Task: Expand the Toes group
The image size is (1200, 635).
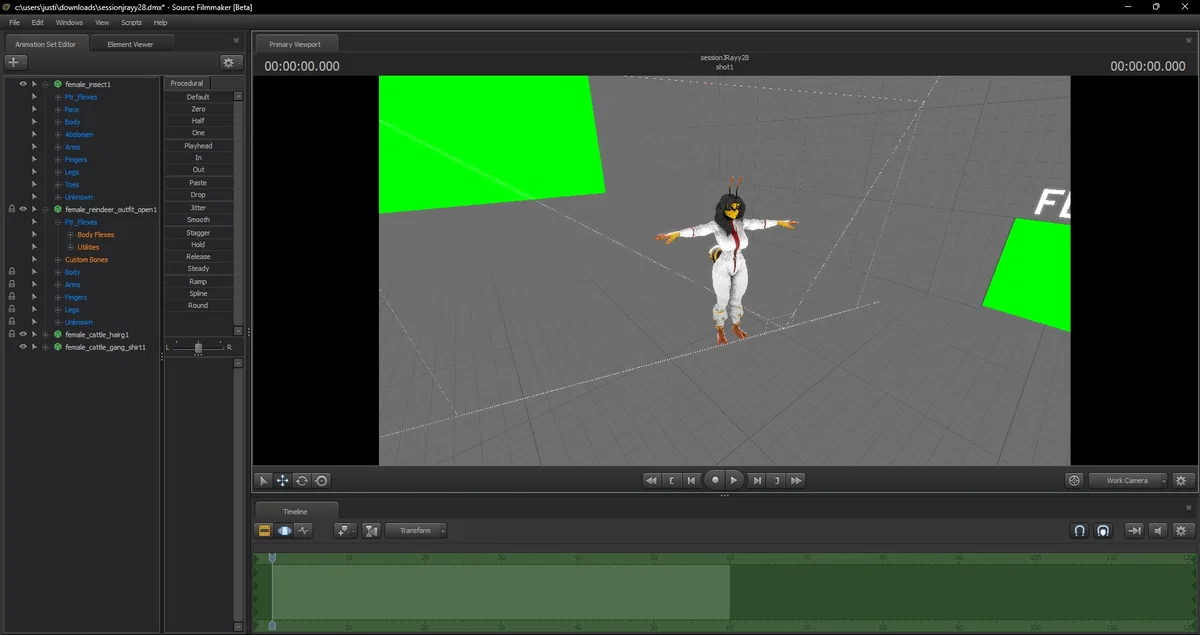Action: (58, 185)
